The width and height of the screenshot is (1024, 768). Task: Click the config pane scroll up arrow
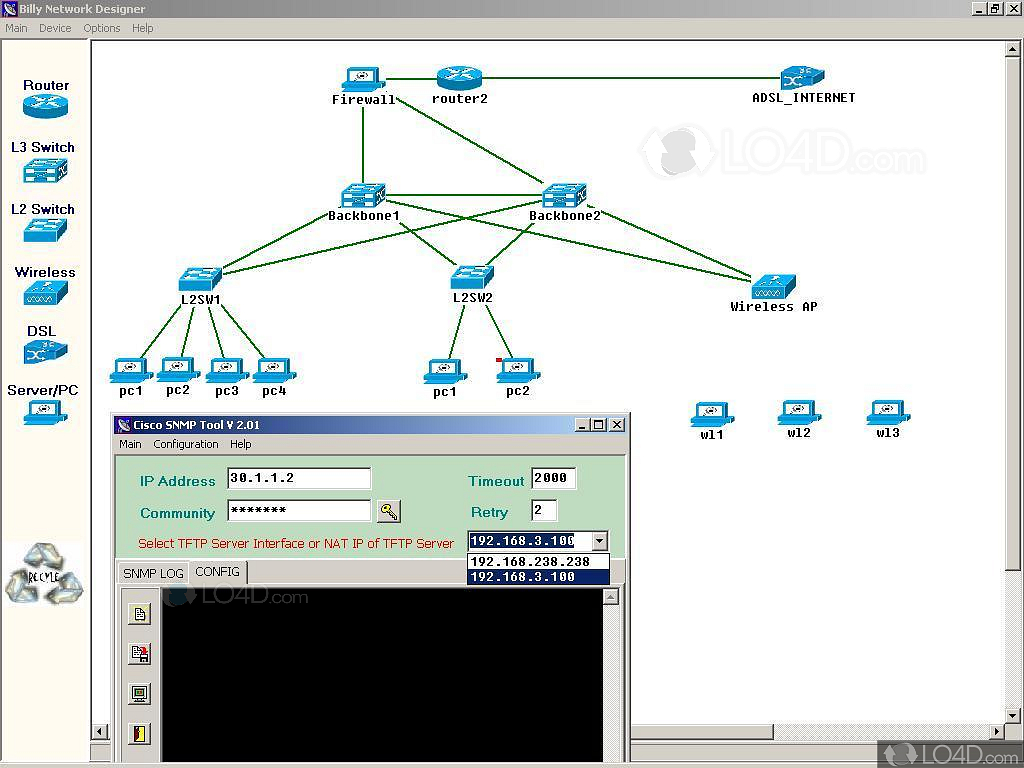[611, 596]
